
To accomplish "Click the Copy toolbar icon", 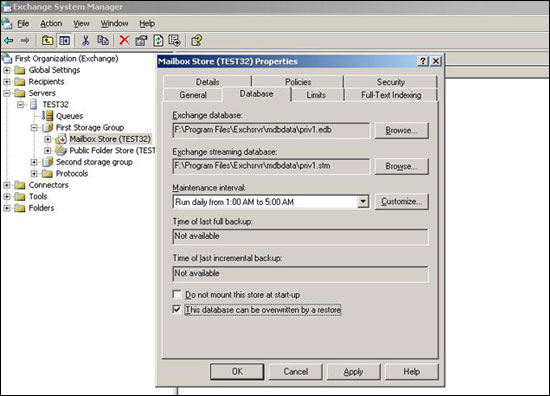I will tap(103, 41).
